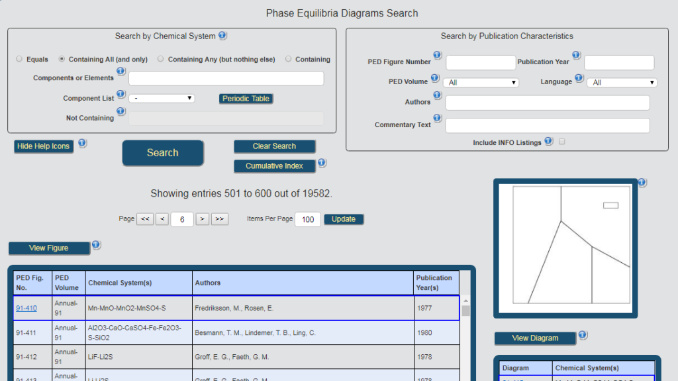Open the Cumulative Index
Viewport: 678px width, 381px height.
coord(274,166)
